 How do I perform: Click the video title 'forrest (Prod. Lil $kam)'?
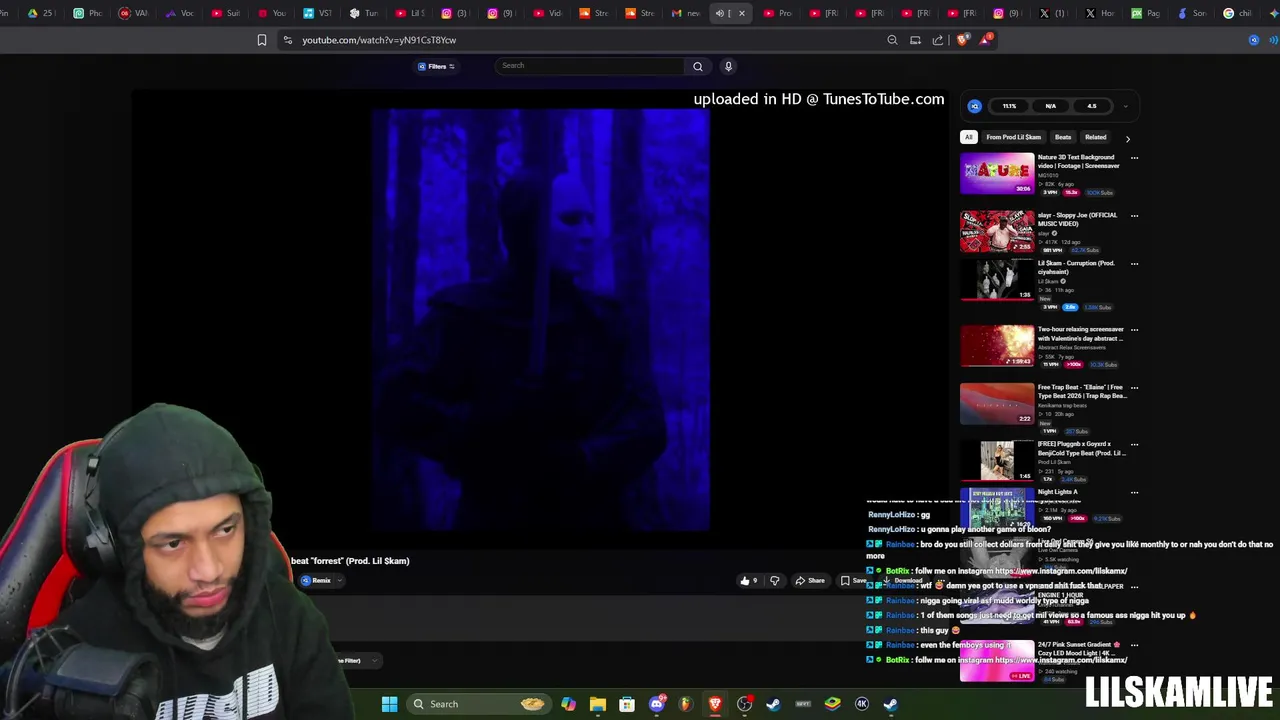click(x=350, y=561)
